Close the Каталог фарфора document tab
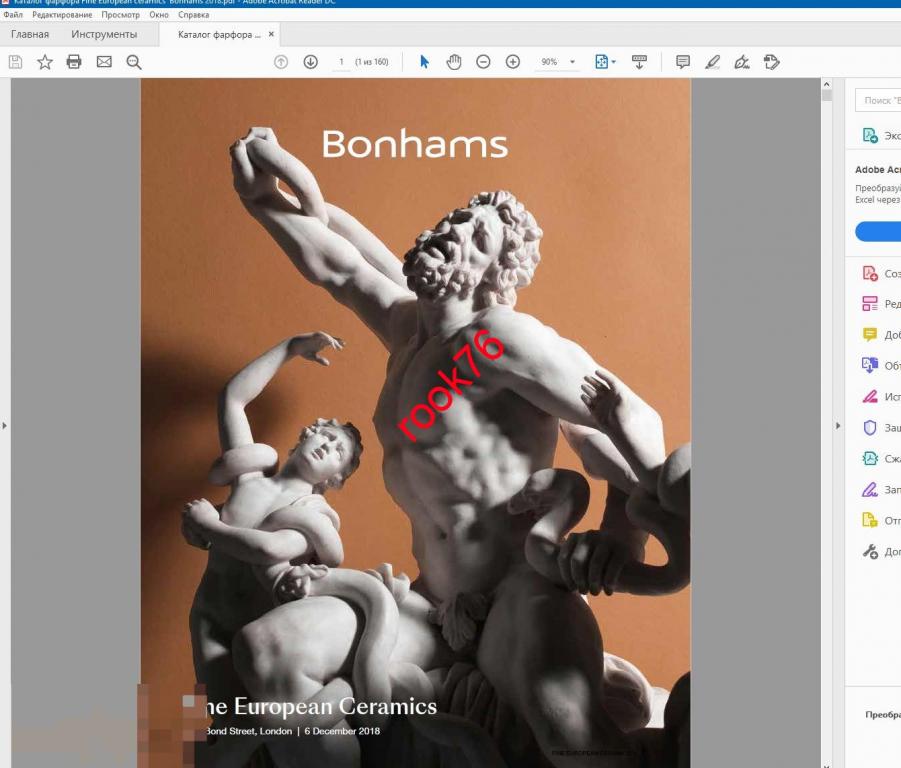This screenshot has height=768, width=901. pos(271,34)
